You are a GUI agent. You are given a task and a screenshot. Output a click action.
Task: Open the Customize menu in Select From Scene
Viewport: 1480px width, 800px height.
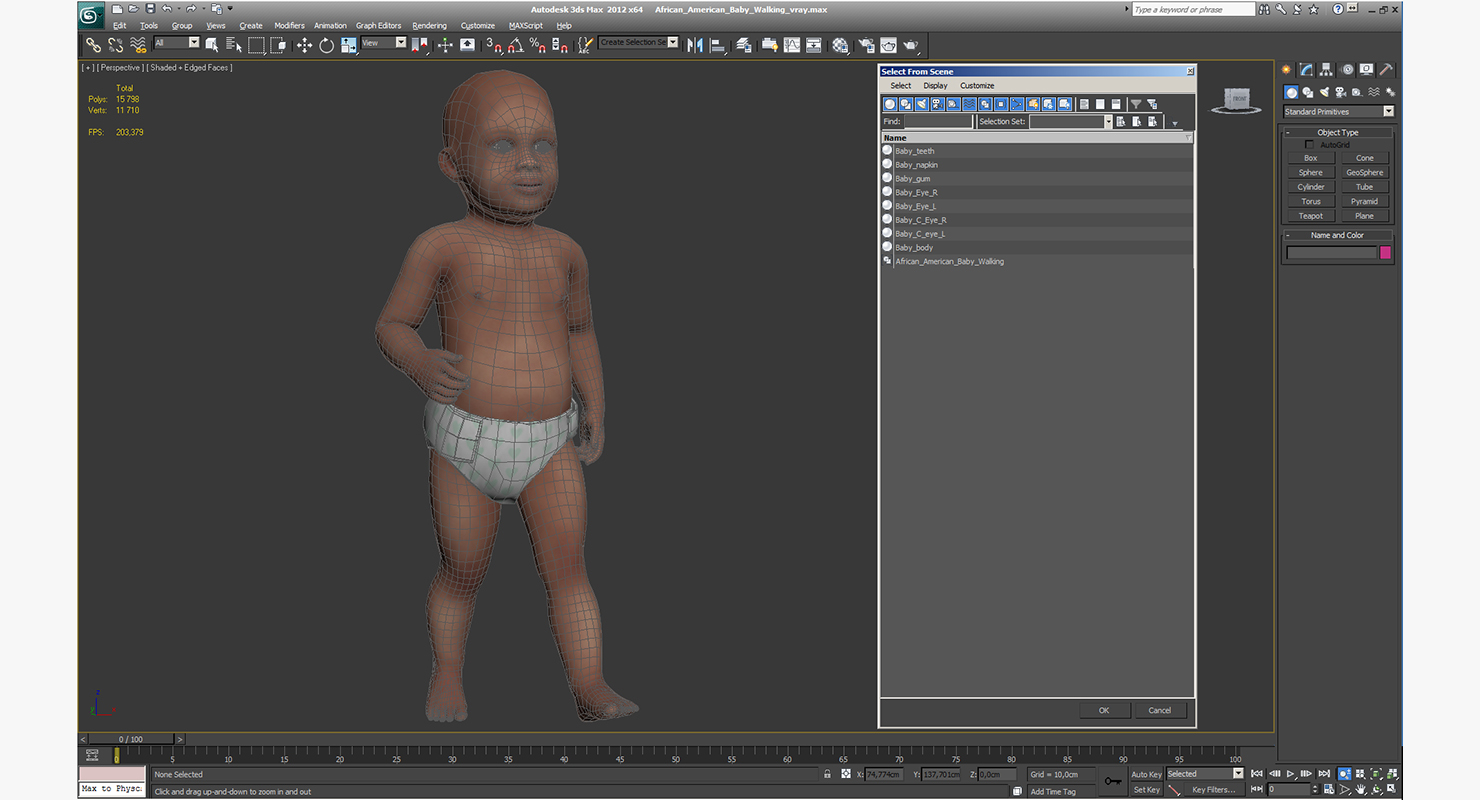[x=977, y=86]
